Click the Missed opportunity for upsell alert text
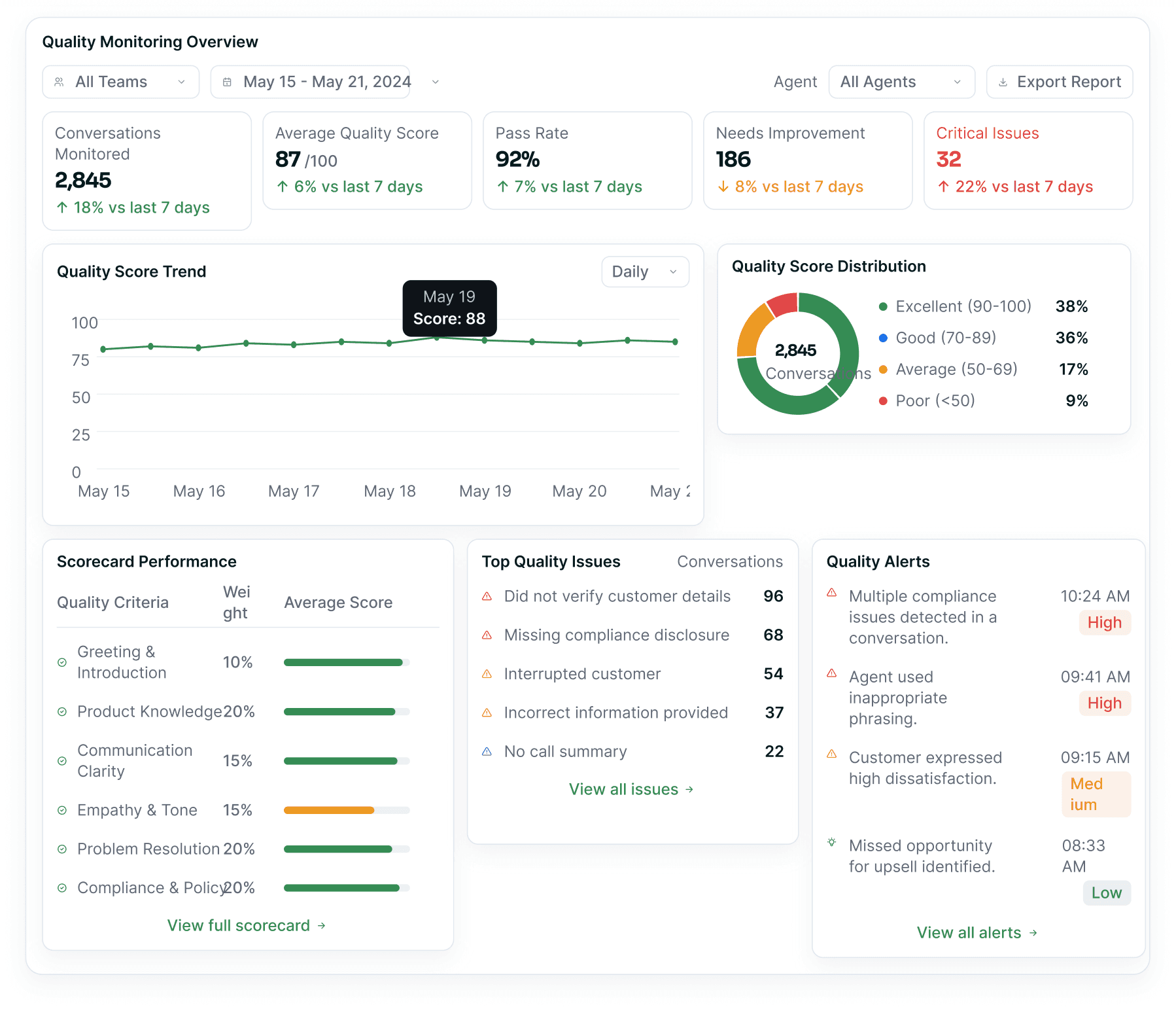This screenshot has height=1009, width=1176. pyautogui.click(x=922, y=856)
